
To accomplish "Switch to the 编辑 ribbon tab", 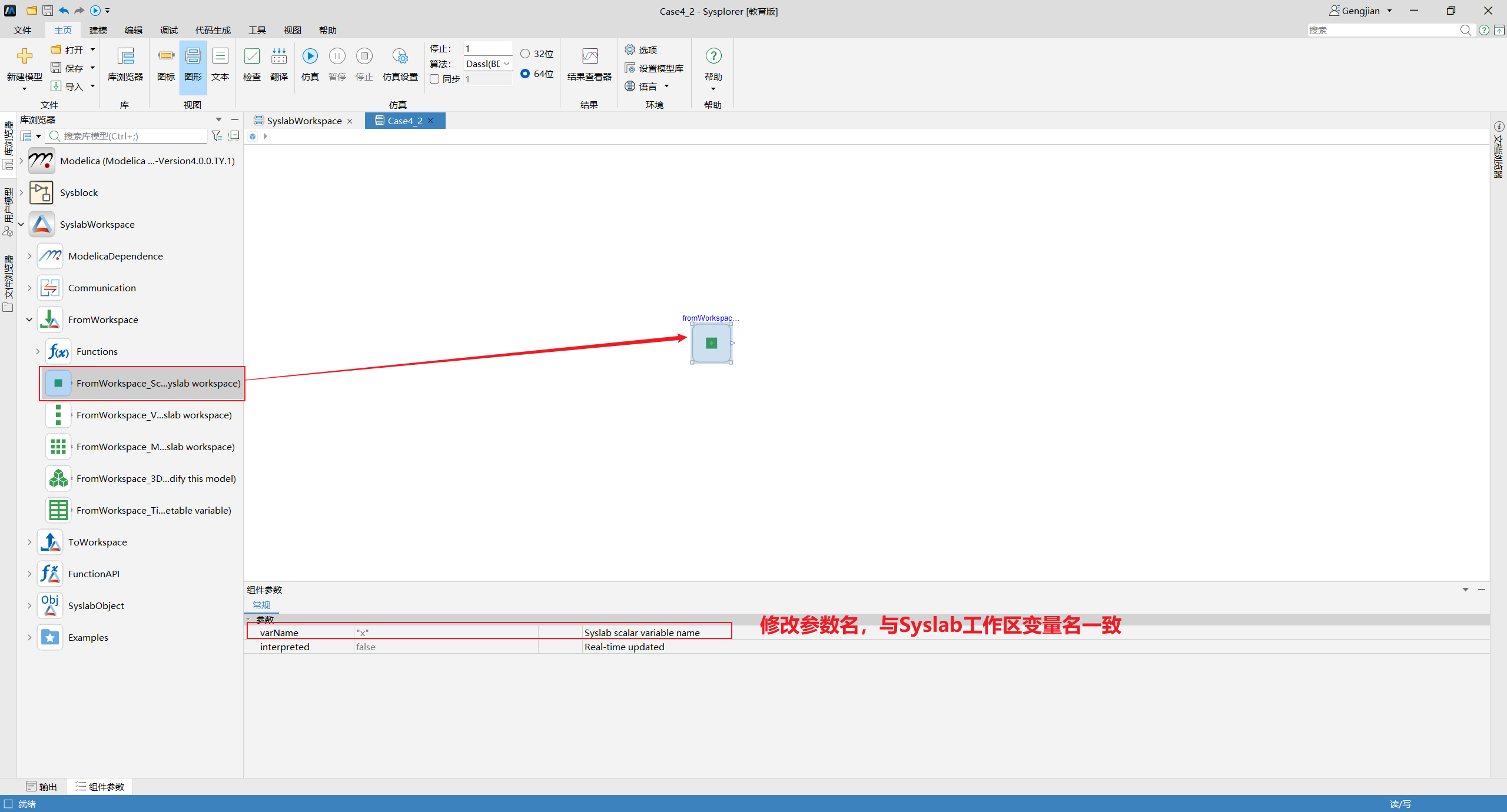I will click(x=134, y=30).
